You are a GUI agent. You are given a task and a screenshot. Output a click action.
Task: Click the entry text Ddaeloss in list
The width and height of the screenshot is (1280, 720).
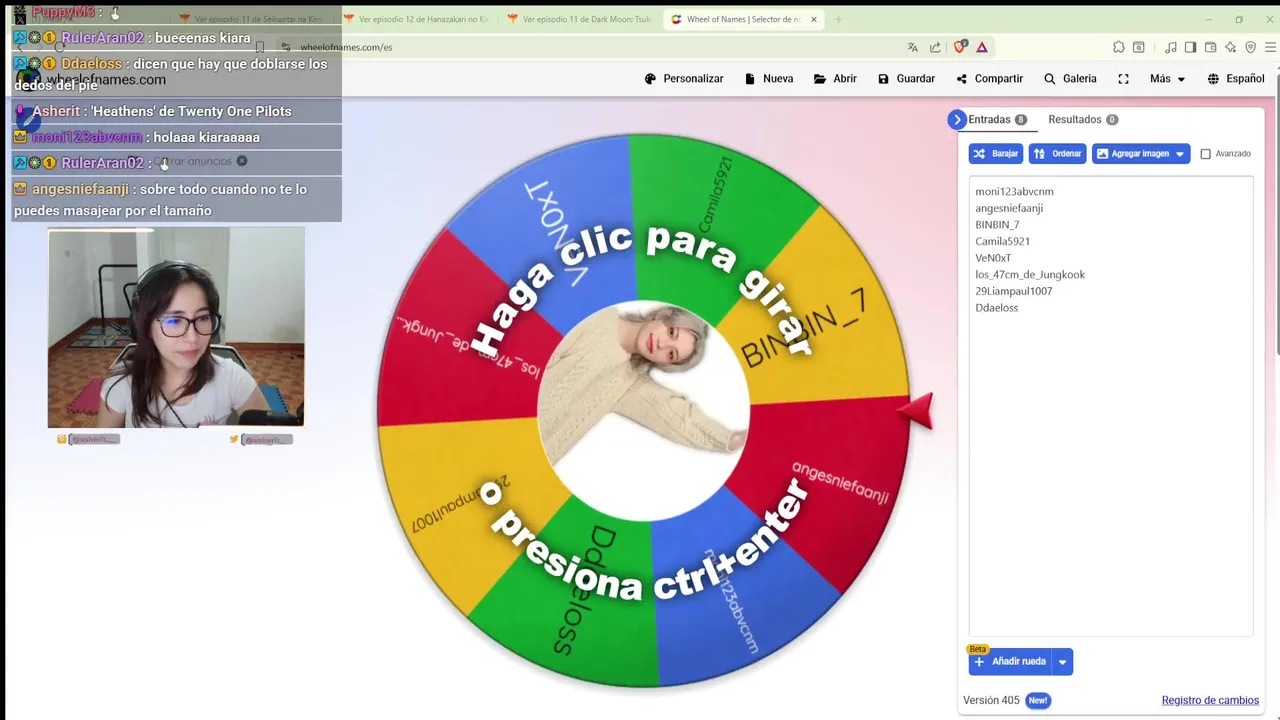pos(996,308)
